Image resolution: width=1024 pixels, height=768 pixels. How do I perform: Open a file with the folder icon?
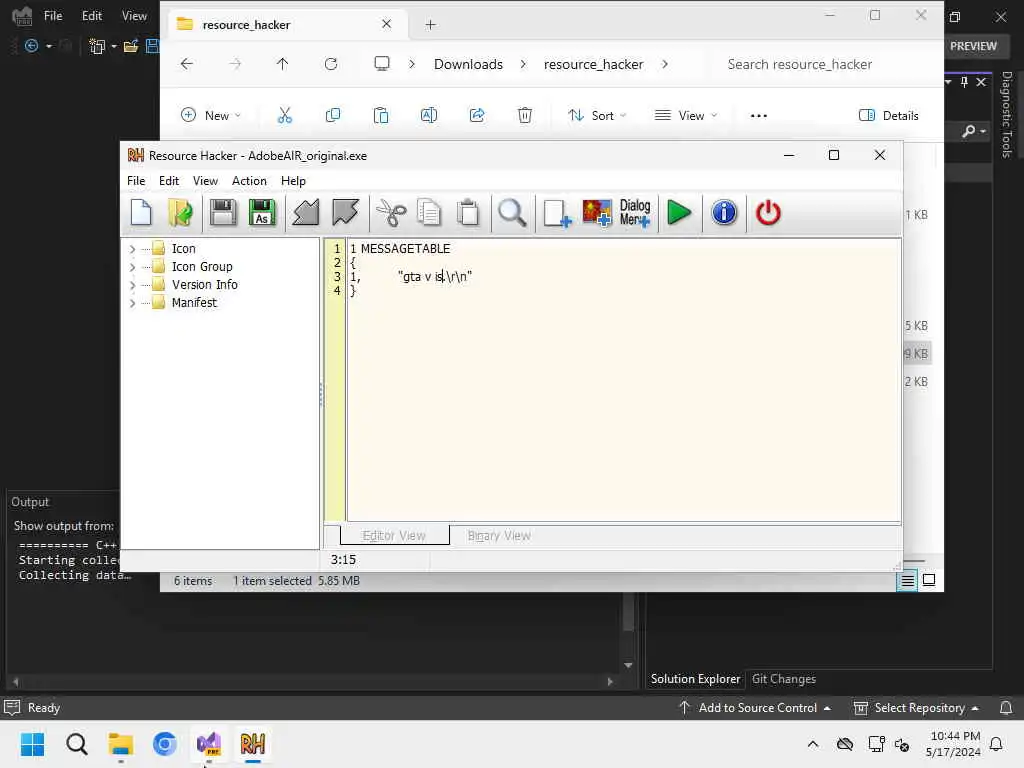[x=180, y=213]
